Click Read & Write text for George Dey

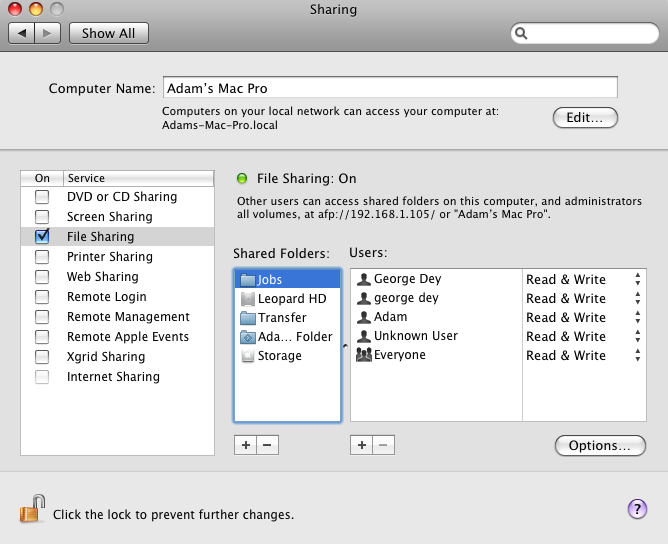[566, 279]
